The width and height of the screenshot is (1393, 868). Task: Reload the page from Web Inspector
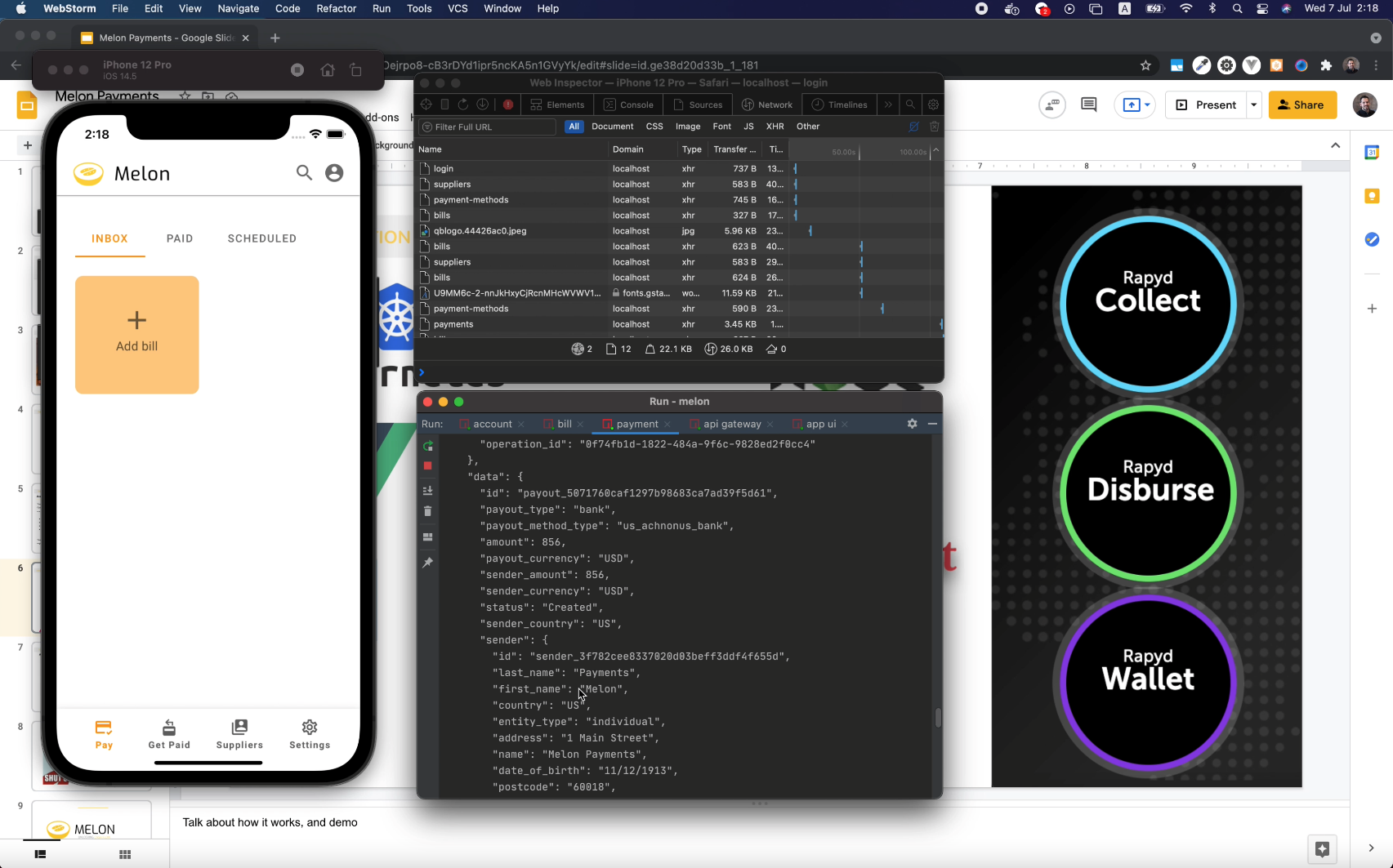point(463,105)
